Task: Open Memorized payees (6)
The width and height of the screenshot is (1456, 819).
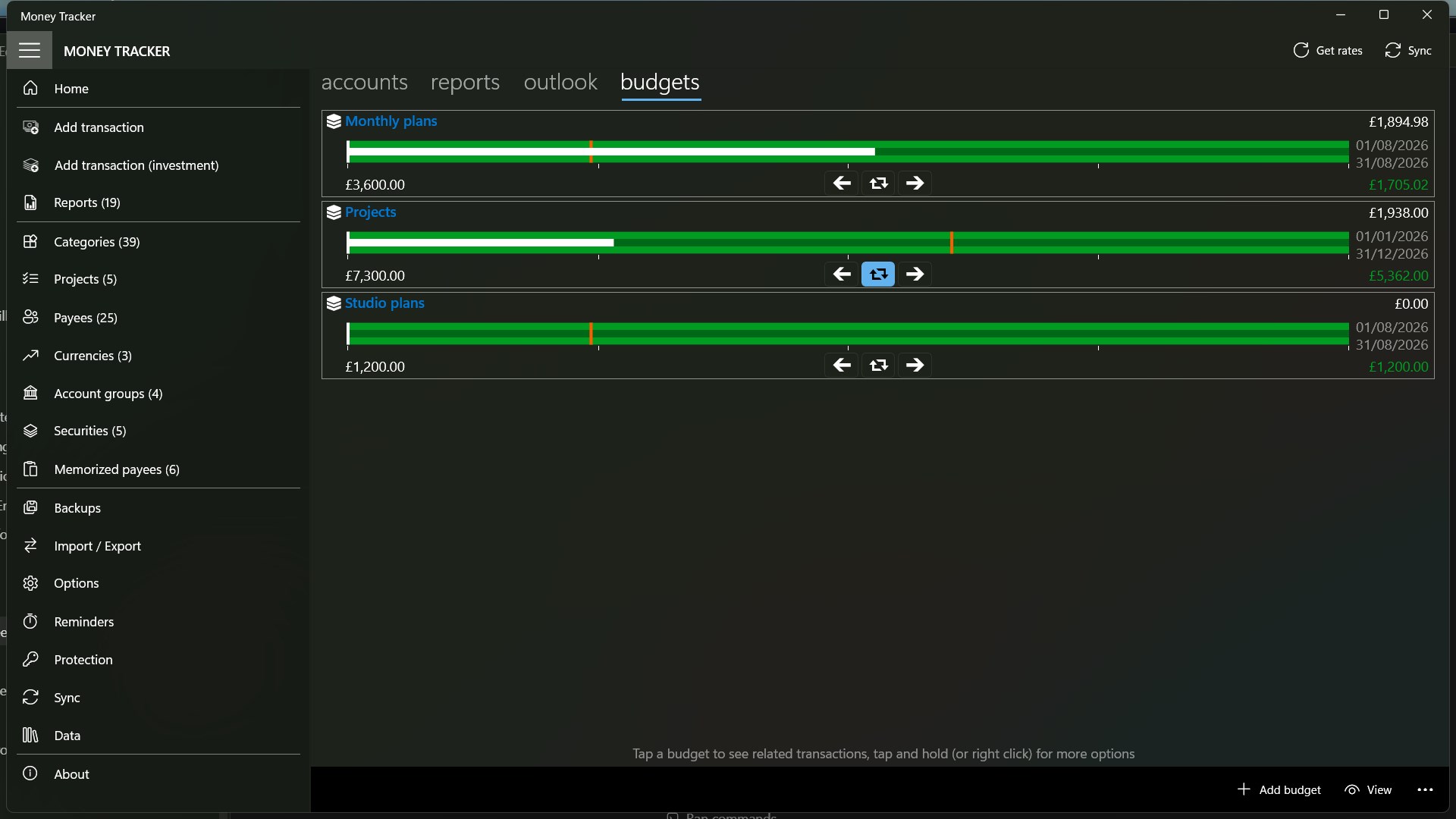Action: (x=158, y=469)
